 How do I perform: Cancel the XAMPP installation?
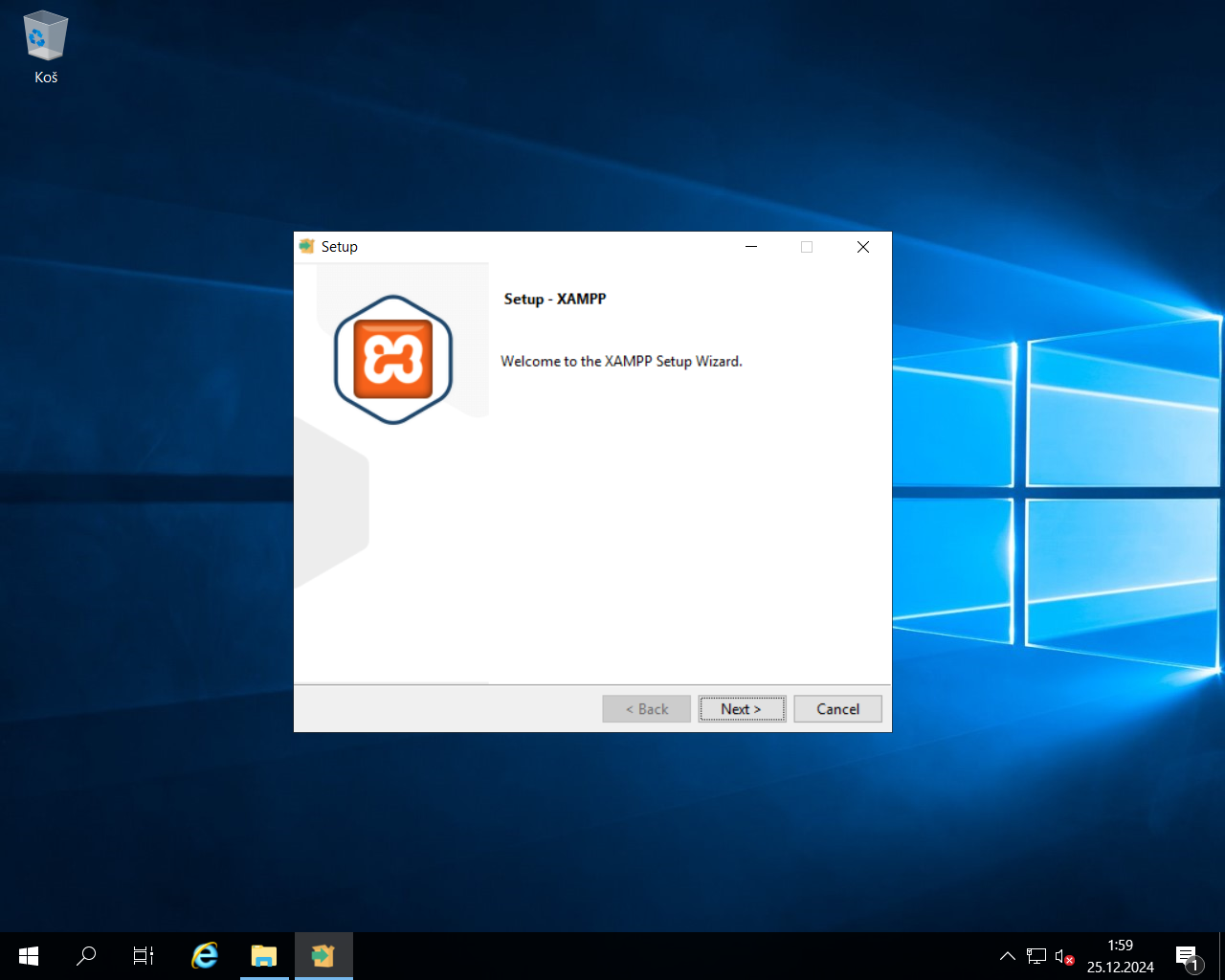pos(837,708)
